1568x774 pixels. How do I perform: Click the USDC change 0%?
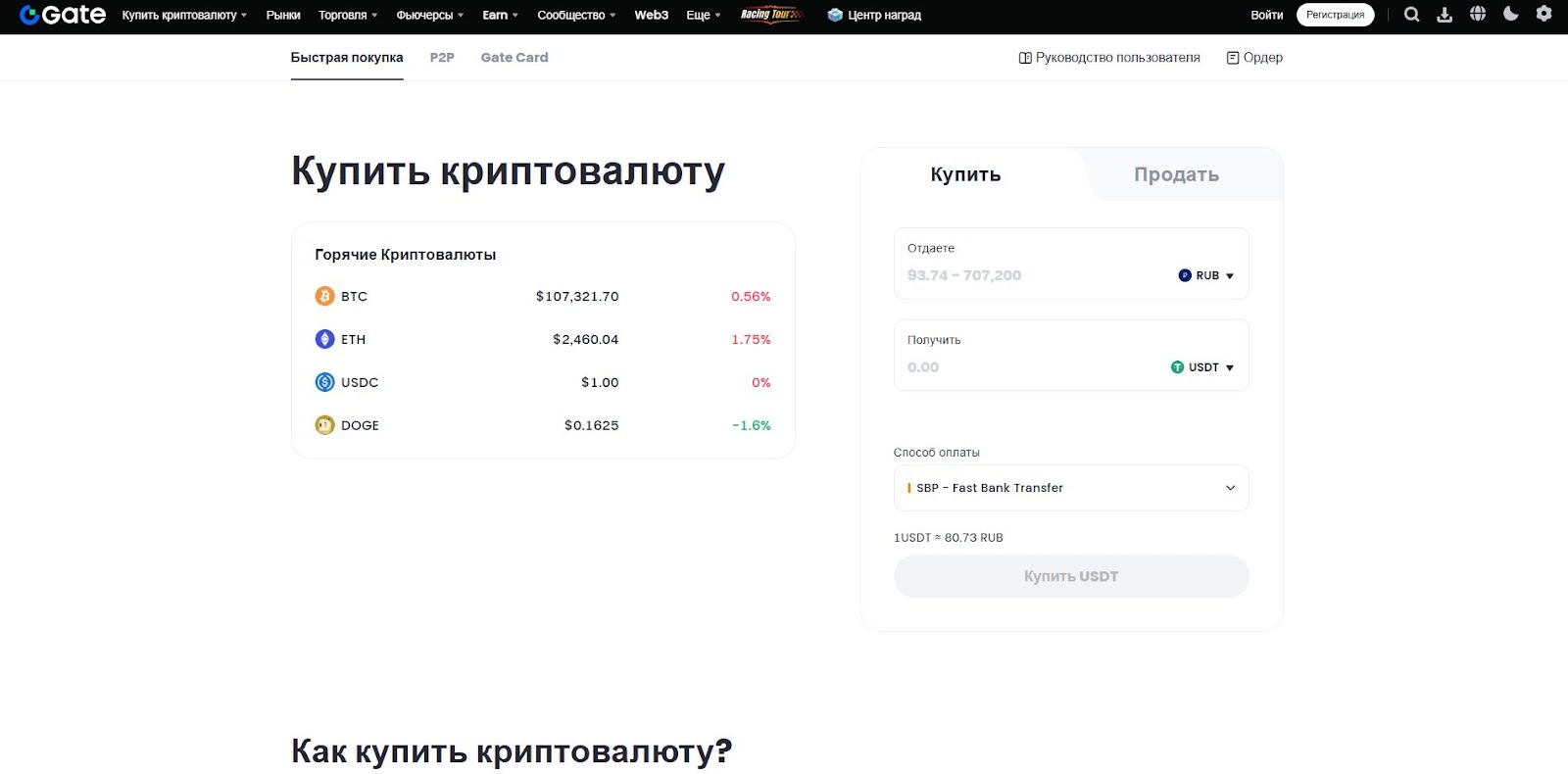click(x=761, y=382)
